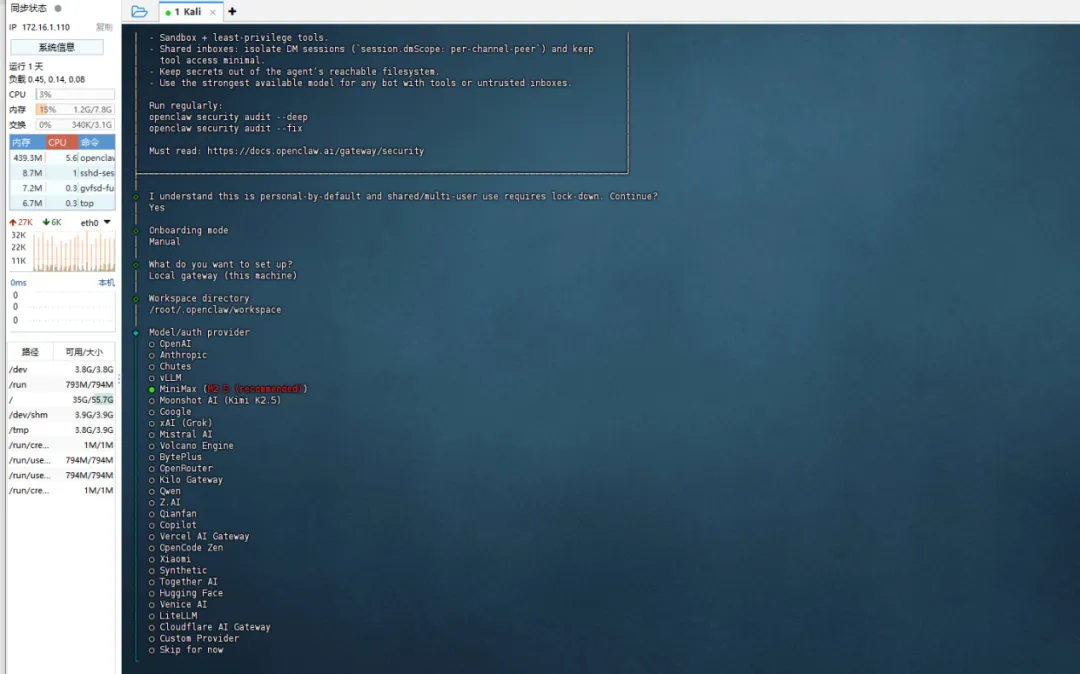The image size is (1080, 674).
Task: Click the Custom Provider entry
Action: 194,638
